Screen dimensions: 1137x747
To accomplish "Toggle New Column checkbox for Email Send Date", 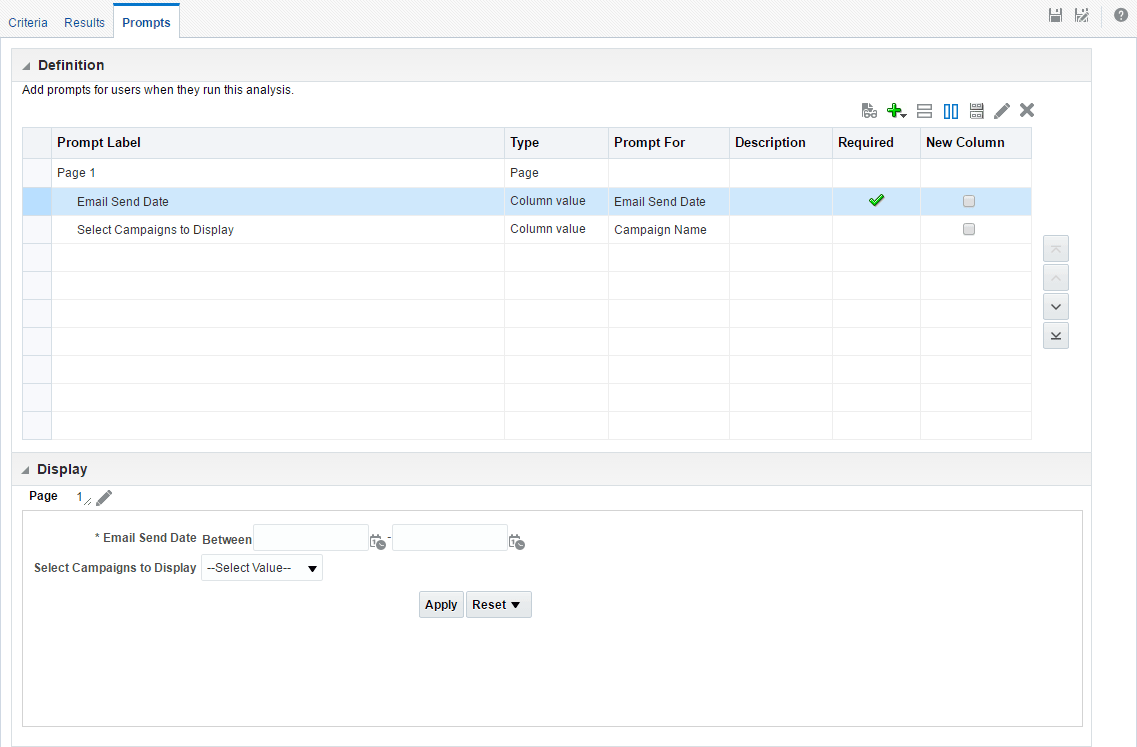I will tap(969, 202).
